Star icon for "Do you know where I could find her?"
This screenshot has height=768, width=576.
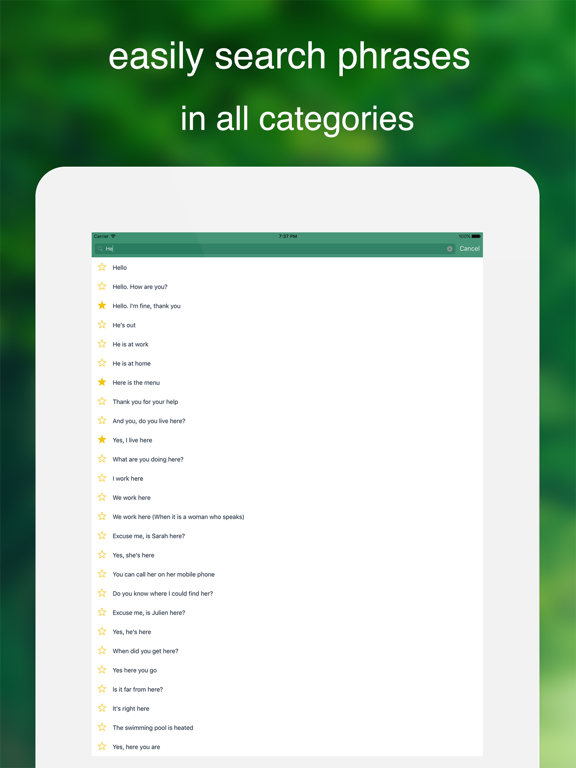(102, 593)
